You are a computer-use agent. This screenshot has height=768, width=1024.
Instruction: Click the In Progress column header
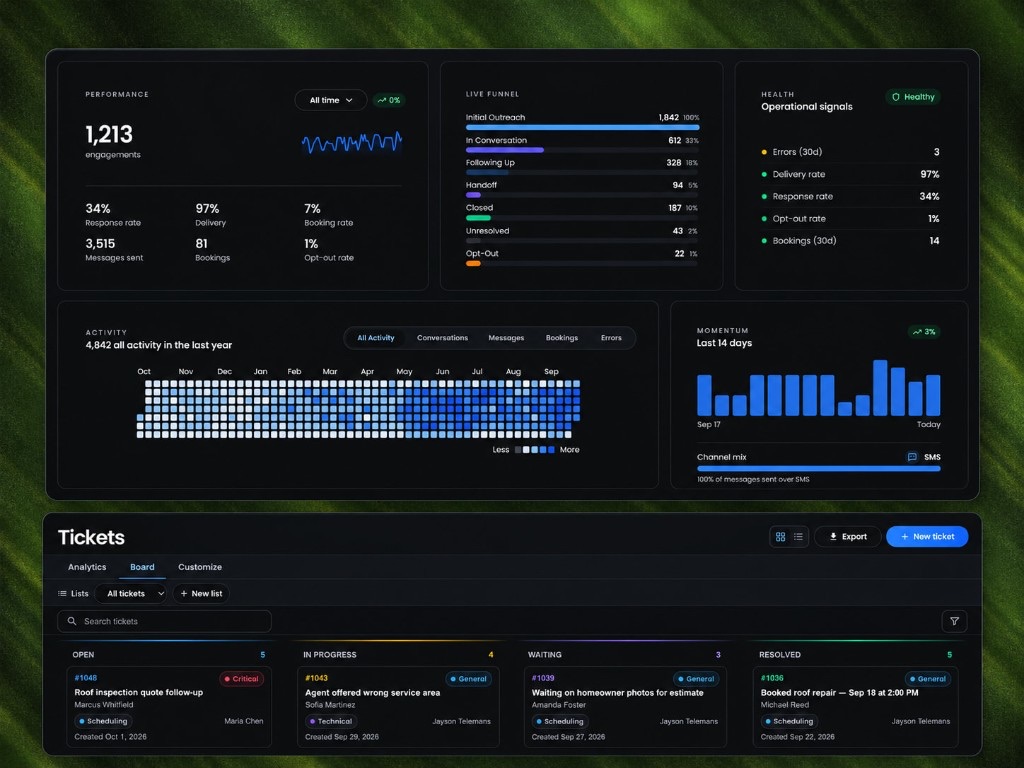[330, 654]
